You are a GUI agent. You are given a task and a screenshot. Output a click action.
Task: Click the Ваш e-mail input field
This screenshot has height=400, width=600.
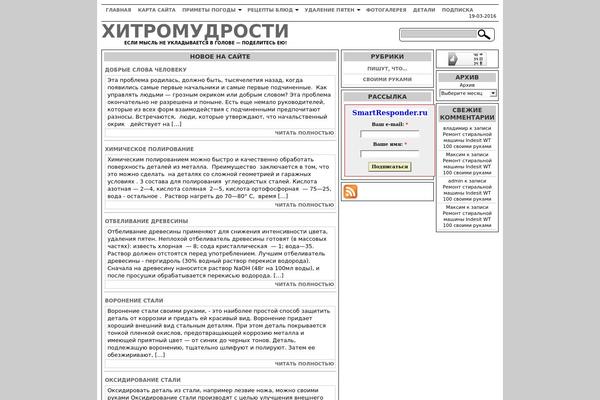(390, 134)
